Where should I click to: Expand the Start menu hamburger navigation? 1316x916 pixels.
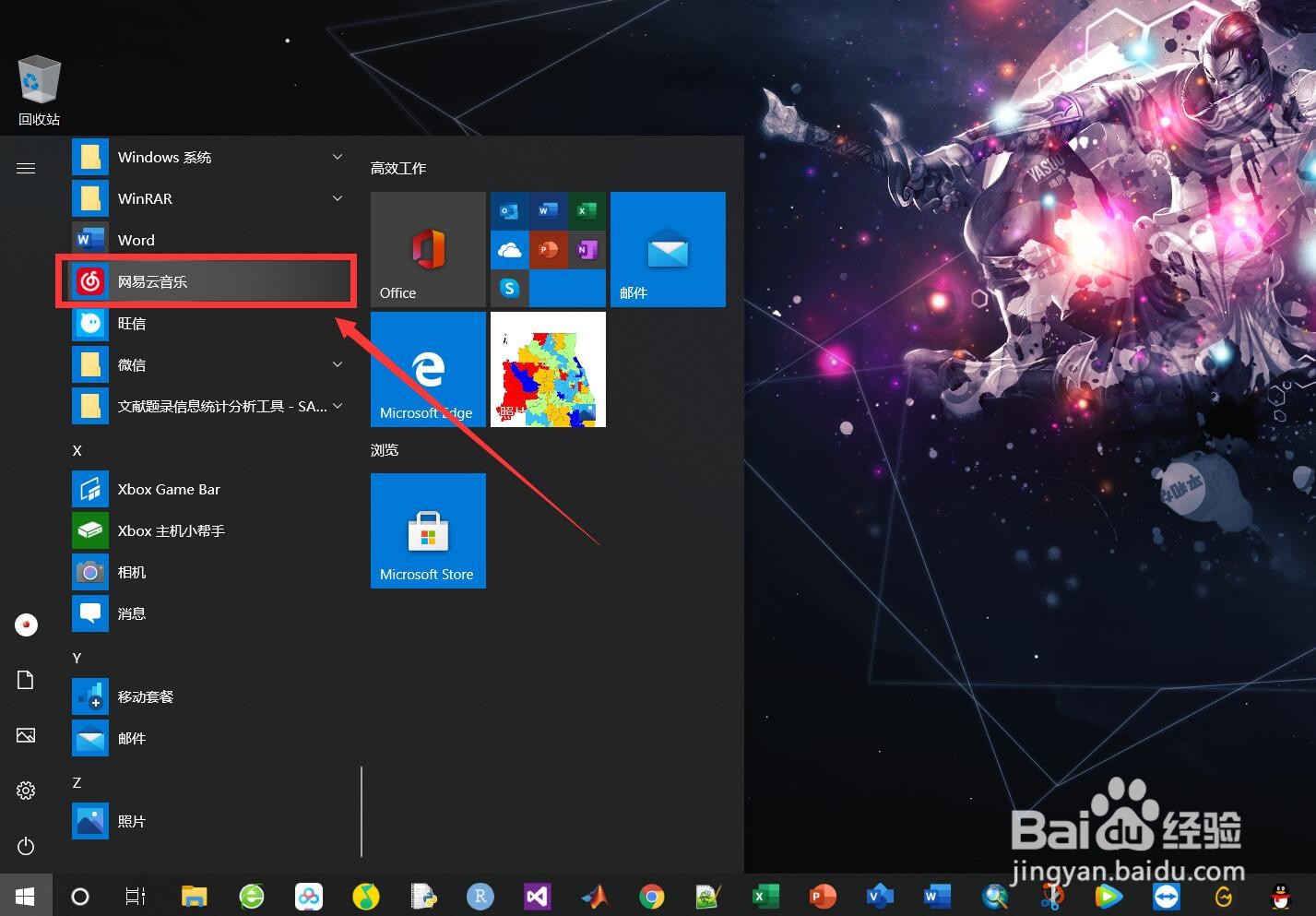click(x=26, y=168)
